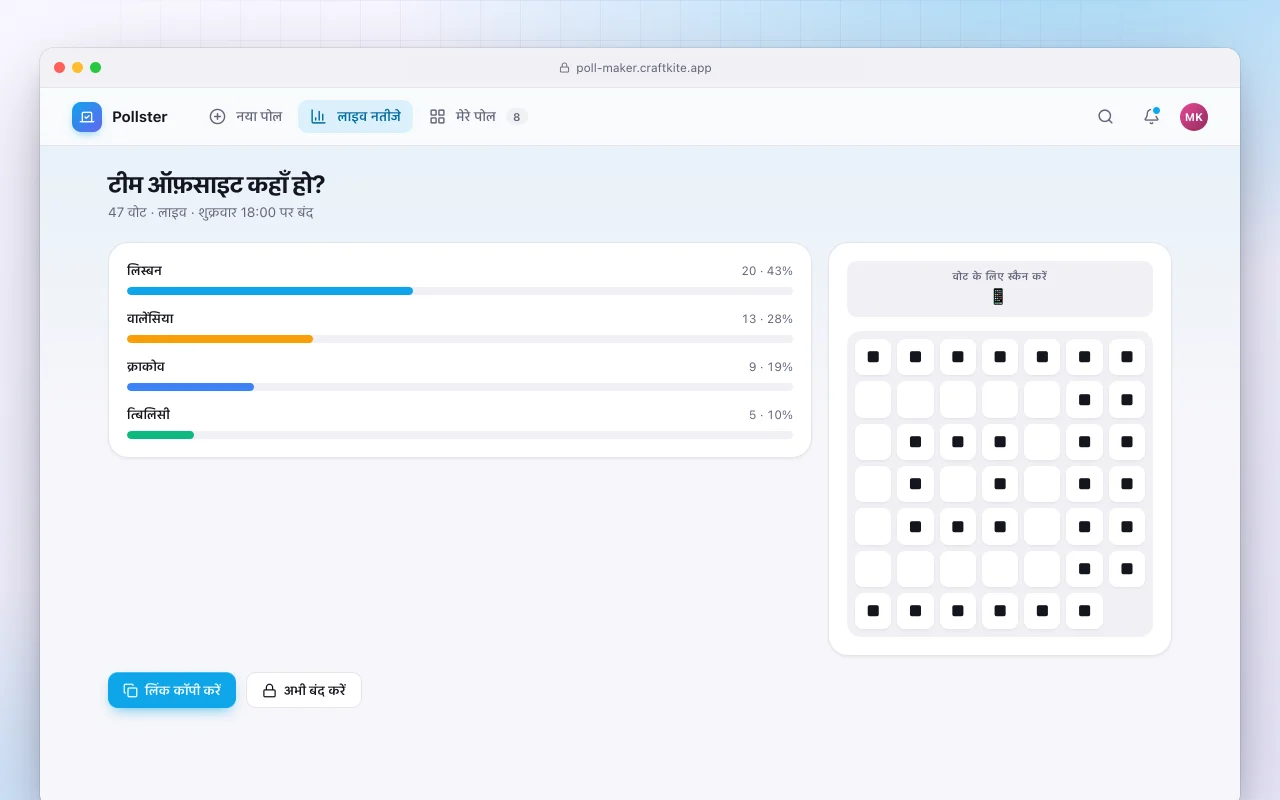Switch to लाइव नतीजे tab
1280x800 pixels.
pyautogui.click(x=355, y=117)
